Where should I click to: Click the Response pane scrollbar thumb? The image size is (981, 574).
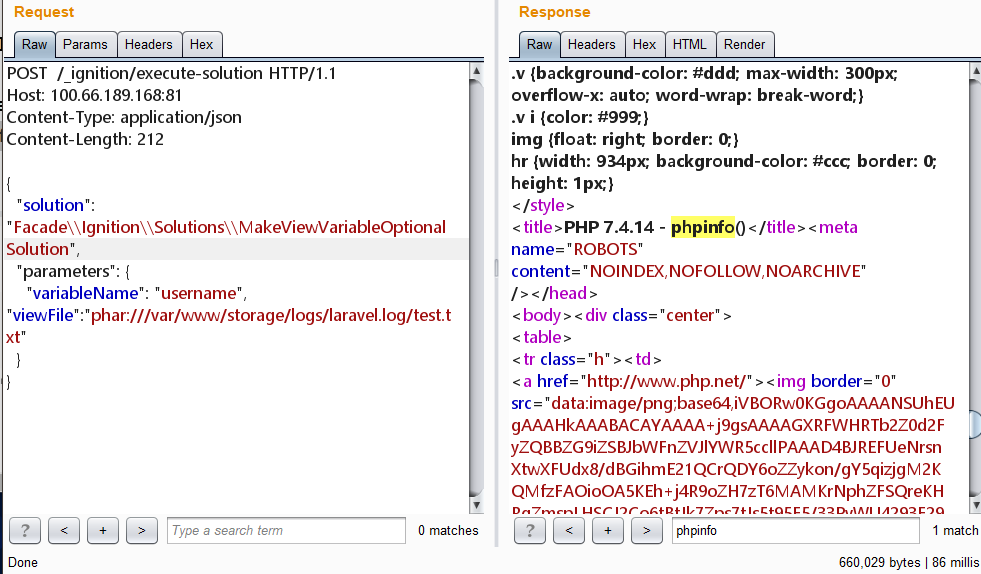975,424
